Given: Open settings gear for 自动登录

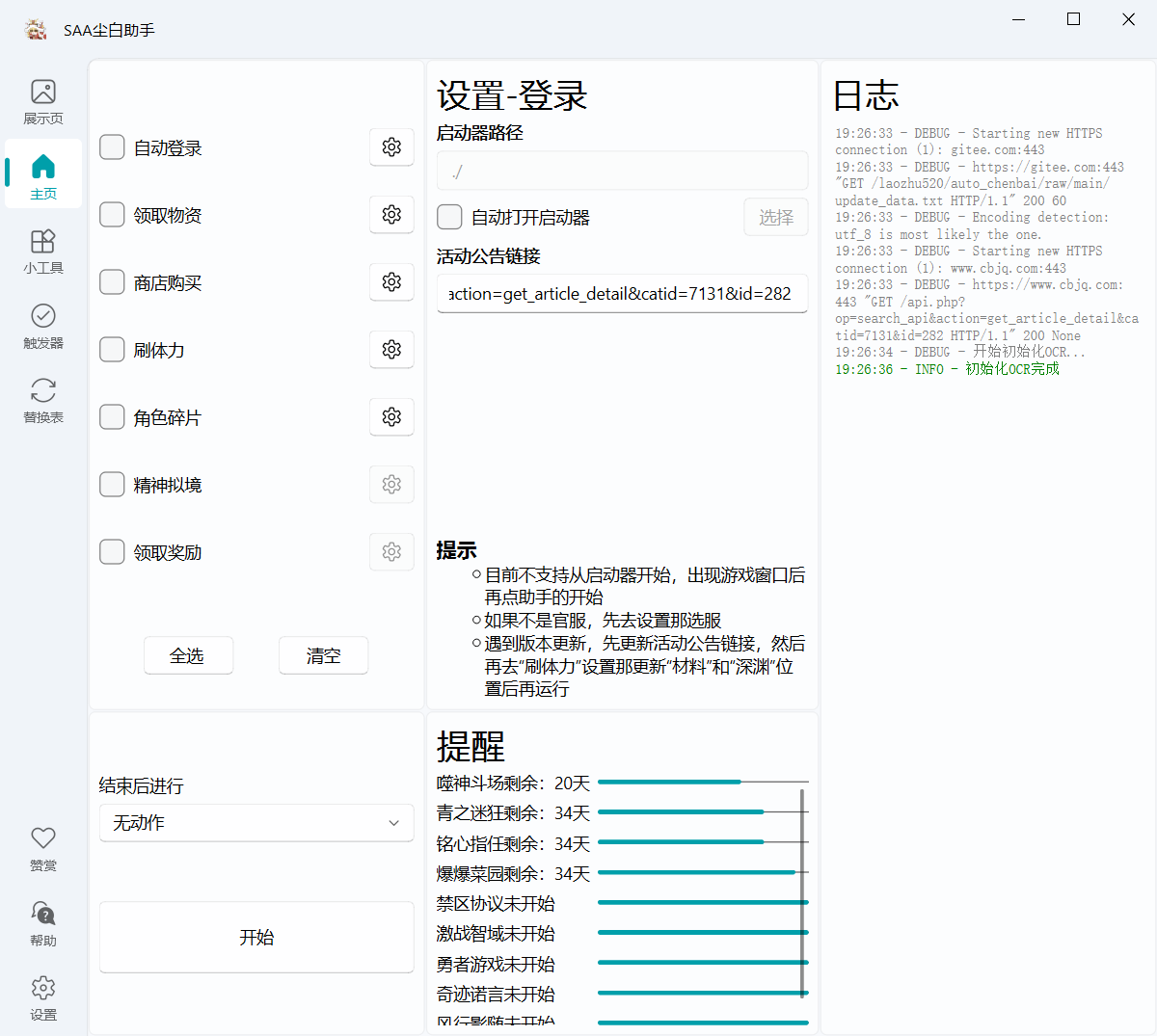Looking at the screenshot, I should coord(391,147).
